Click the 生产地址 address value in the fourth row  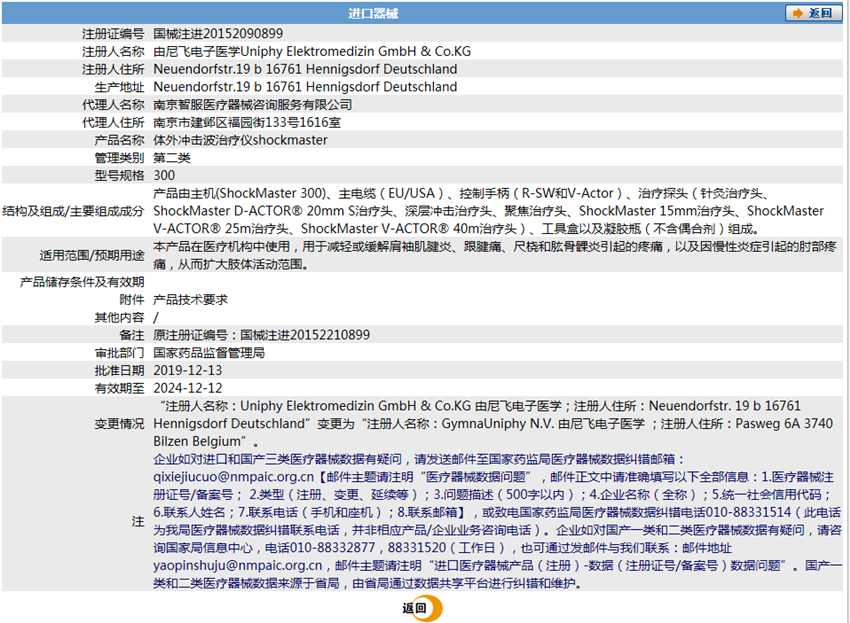point(305,87)
